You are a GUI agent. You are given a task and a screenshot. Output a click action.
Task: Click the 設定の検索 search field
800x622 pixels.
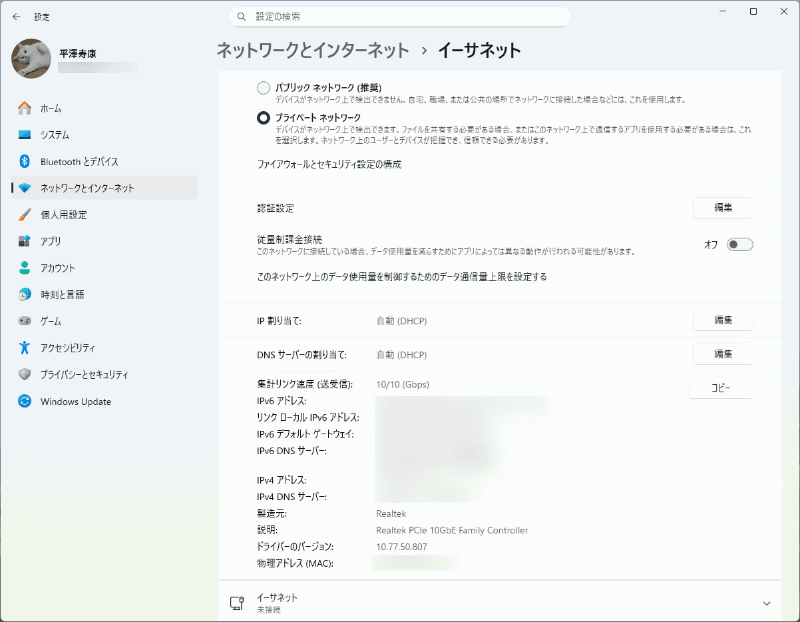pyautogui.click(x=399, y=16)
